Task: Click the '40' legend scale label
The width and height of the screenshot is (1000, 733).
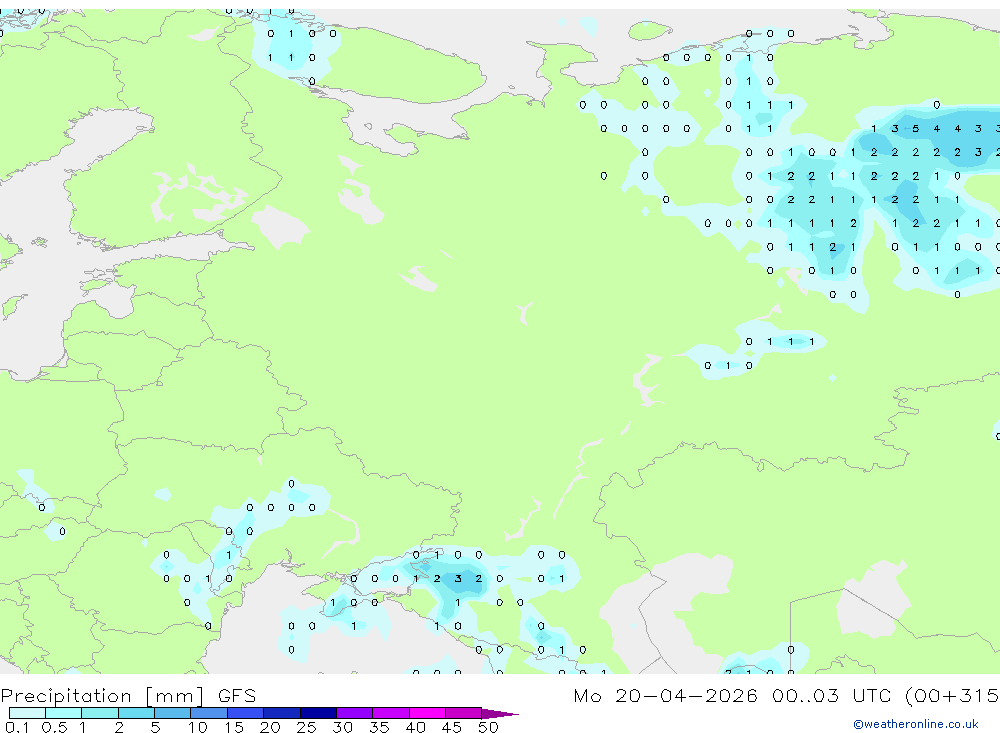Action: 416,727
